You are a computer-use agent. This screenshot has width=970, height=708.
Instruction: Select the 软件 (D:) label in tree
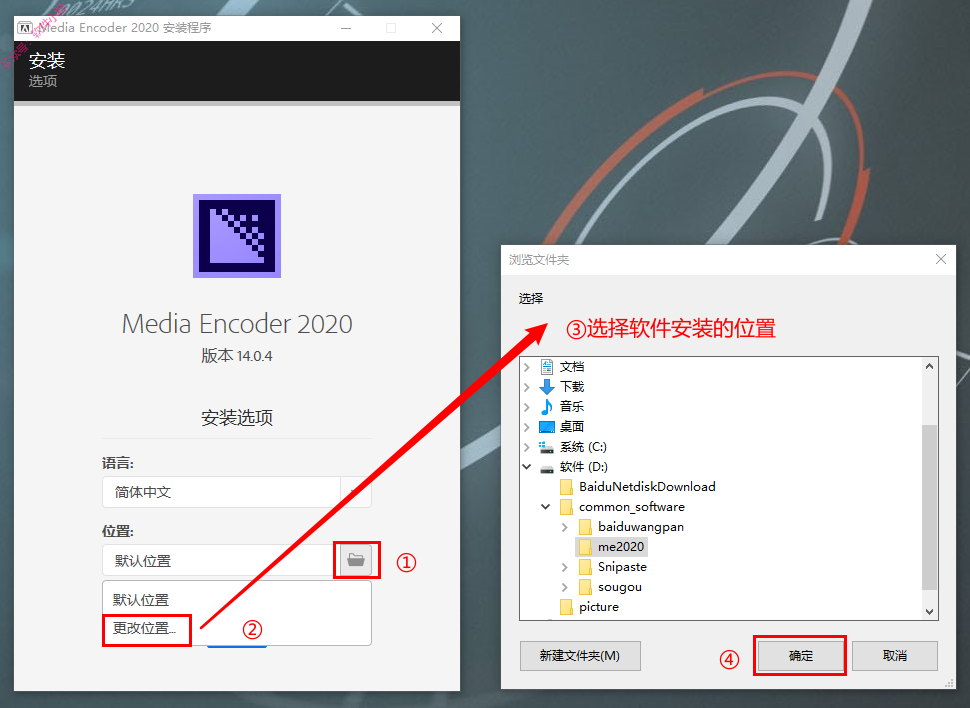point(583,467)
